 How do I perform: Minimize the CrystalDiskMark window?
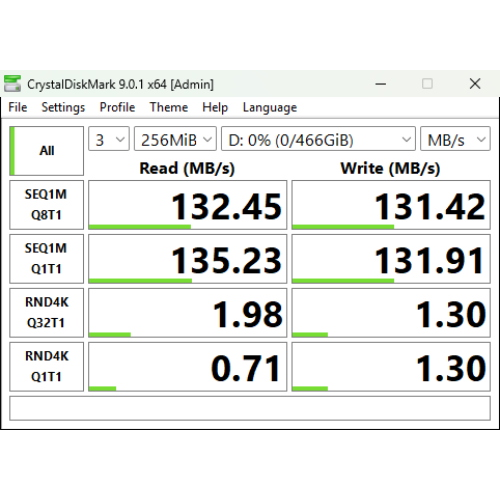(381, 84)
